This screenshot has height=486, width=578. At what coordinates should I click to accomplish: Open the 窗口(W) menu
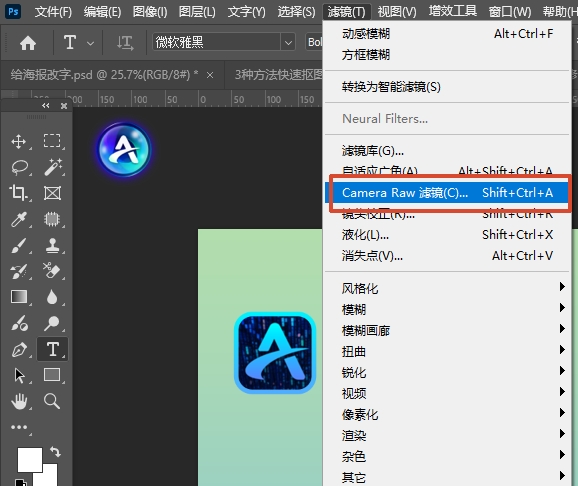509,12
